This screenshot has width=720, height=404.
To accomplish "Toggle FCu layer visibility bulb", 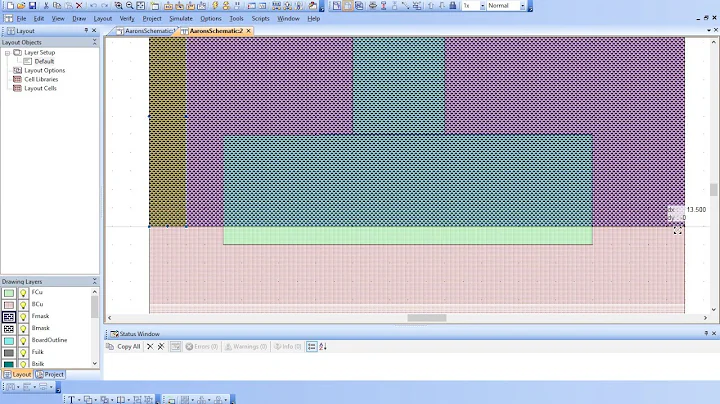I will click(23, 293).
